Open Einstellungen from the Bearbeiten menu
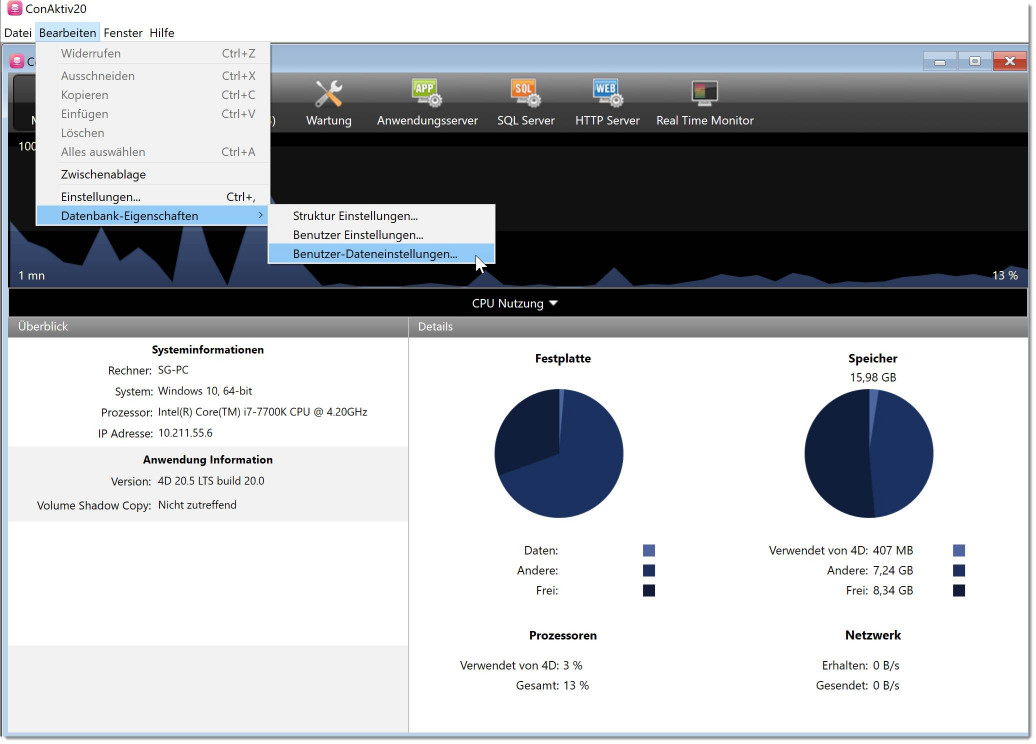The width and height of the screenshot is (1036, 744). click(100, 197)
